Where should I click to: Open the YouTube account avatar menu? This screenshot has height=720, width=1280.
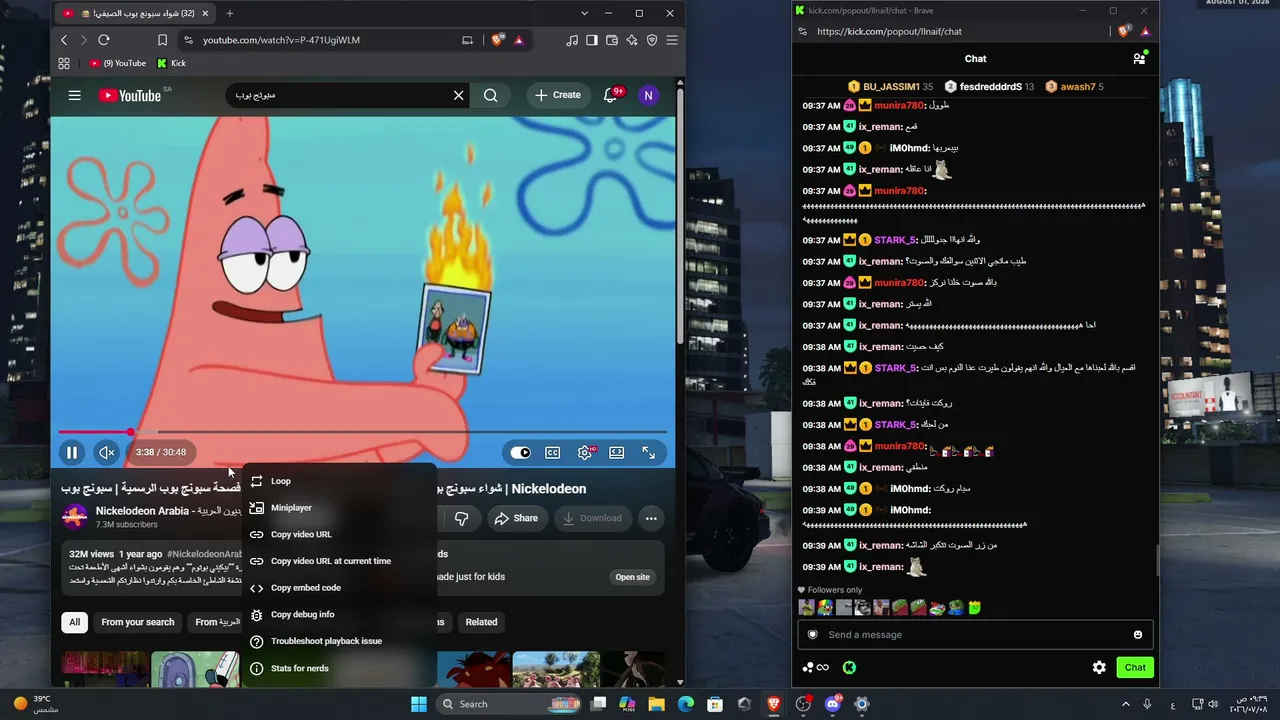(648, 95)
